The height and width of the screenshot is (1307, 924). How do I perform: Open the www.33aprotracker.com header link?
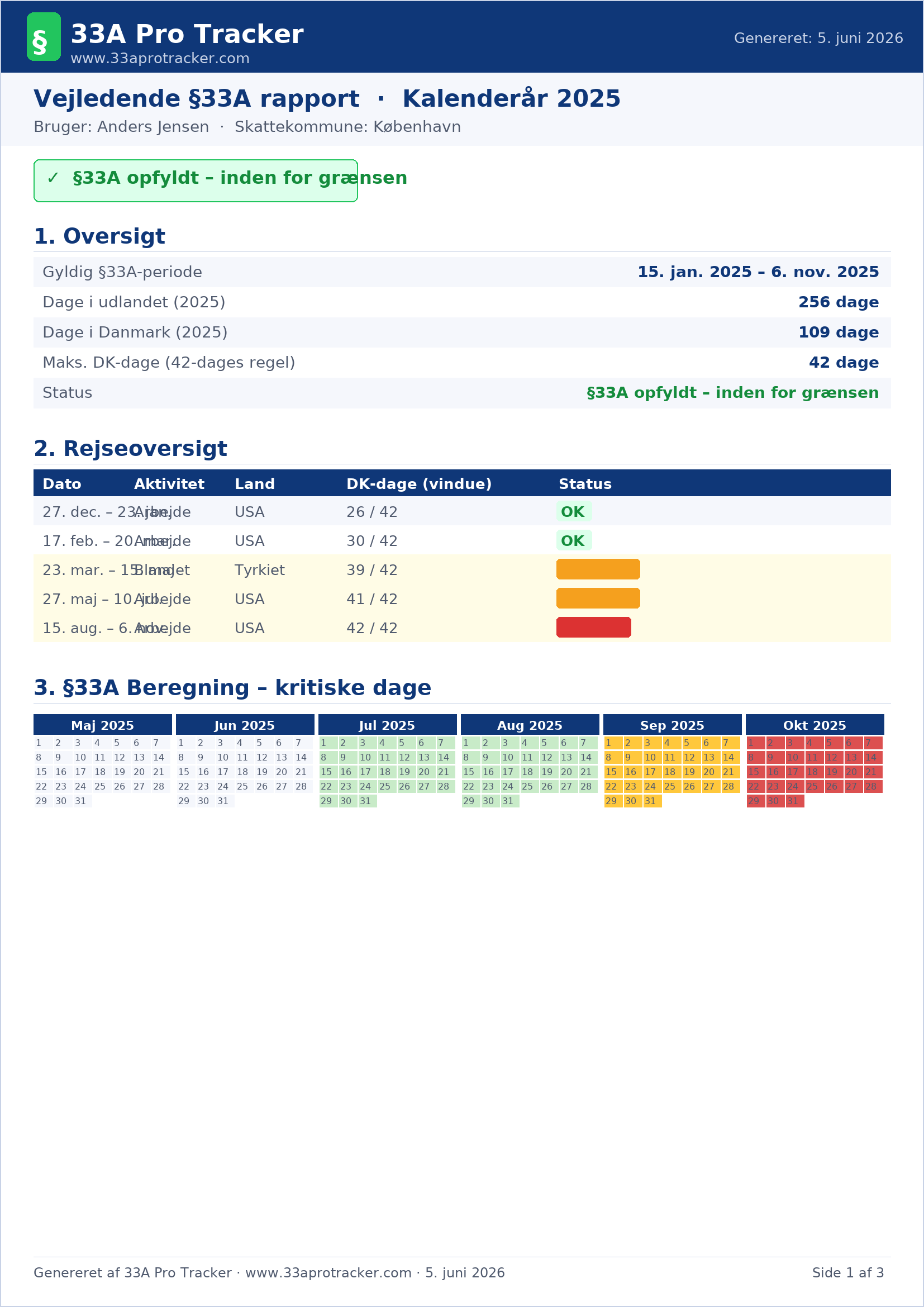point(160,59)
